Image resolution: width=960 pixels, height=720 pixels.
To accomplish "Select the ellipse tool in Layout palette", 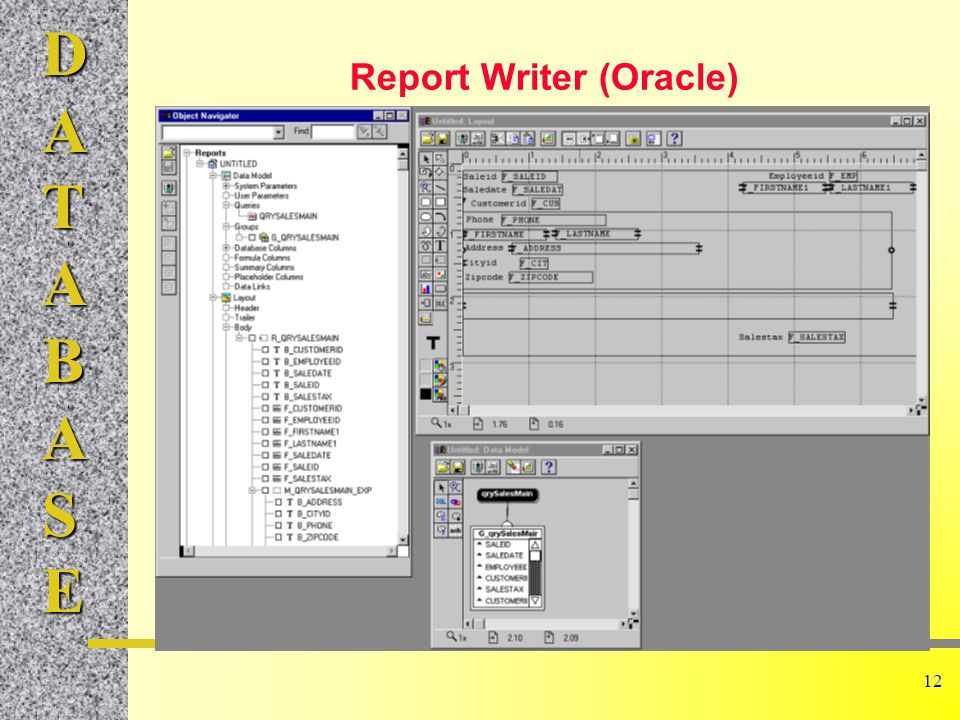I will (426, 216).
